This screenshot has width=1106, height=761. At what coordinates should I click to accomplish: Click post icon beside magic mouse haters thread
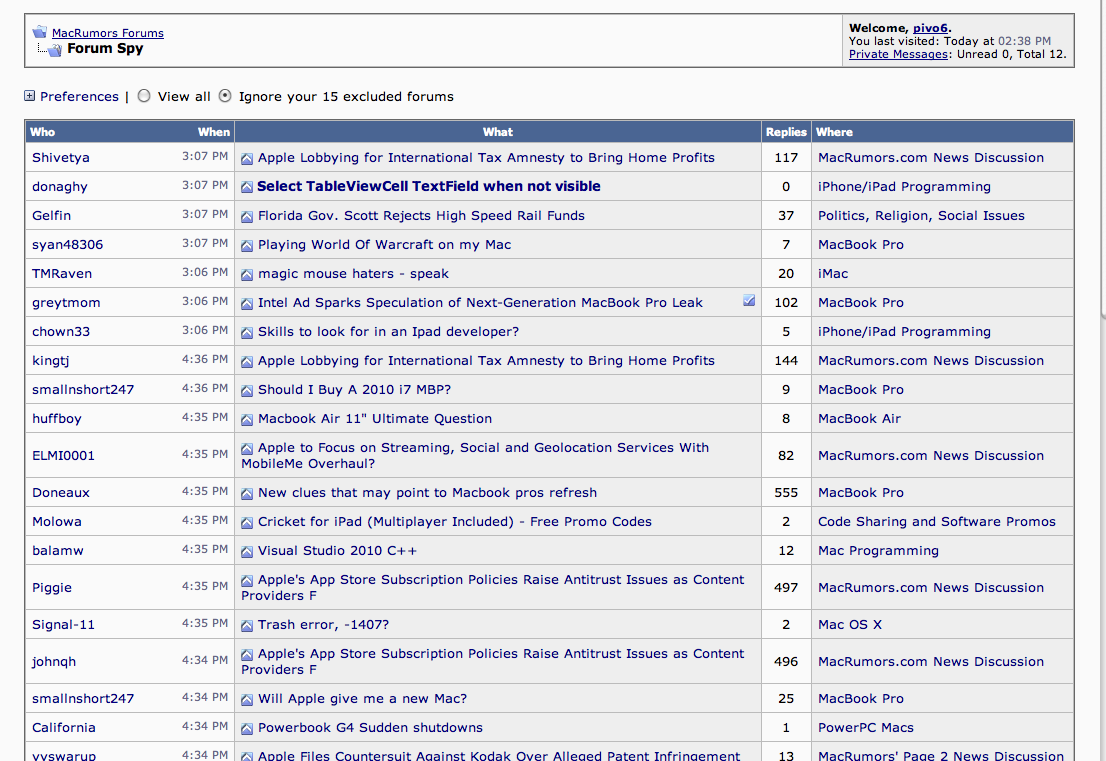point(247,274)
